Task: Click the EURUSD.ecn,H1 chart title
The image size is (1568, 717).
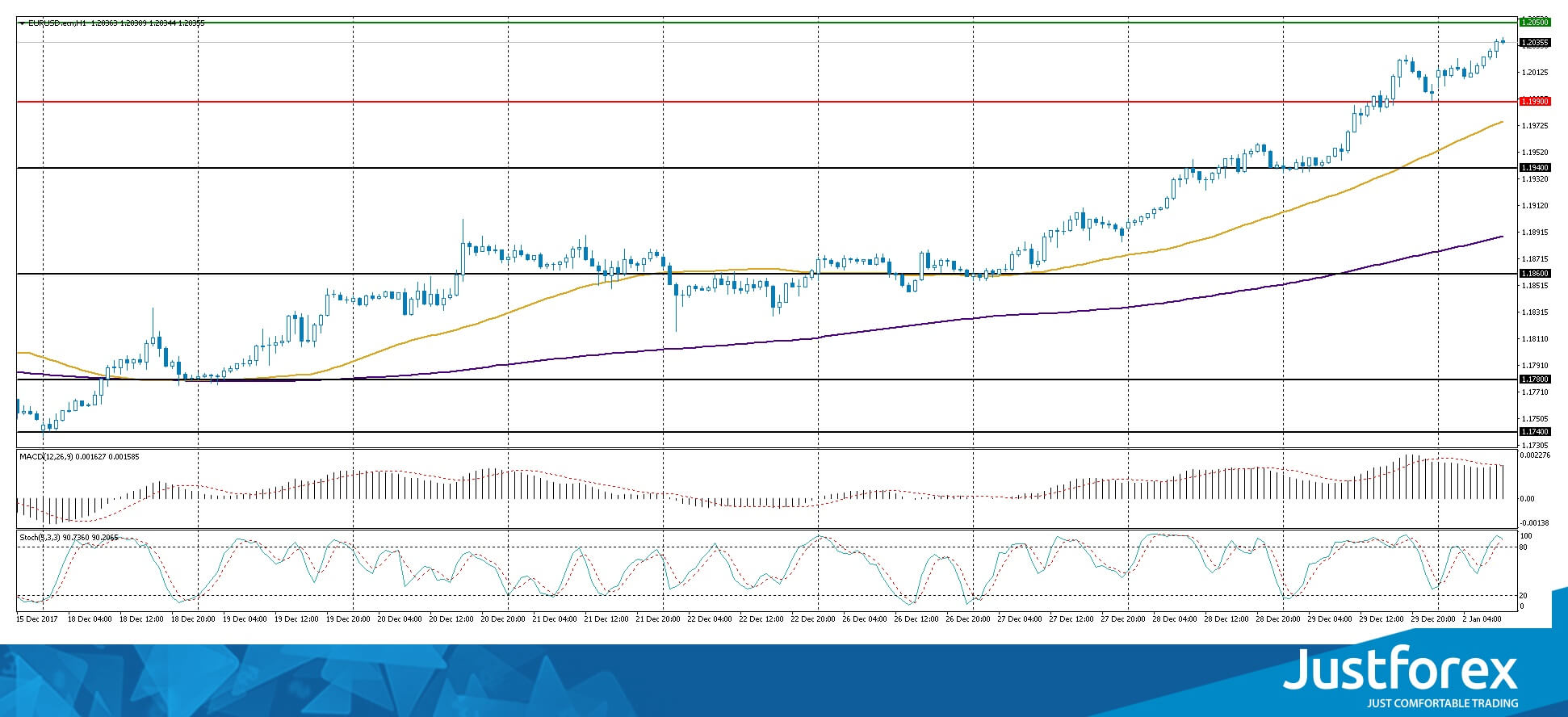Action: point(57,23)
